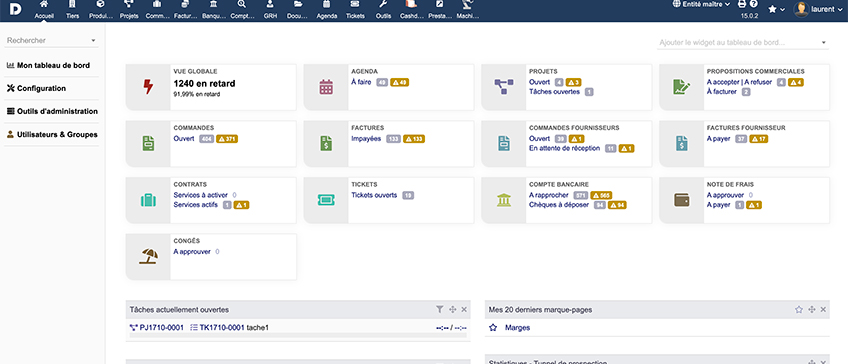Open the Tiers menu

click(x=72, y=10)
